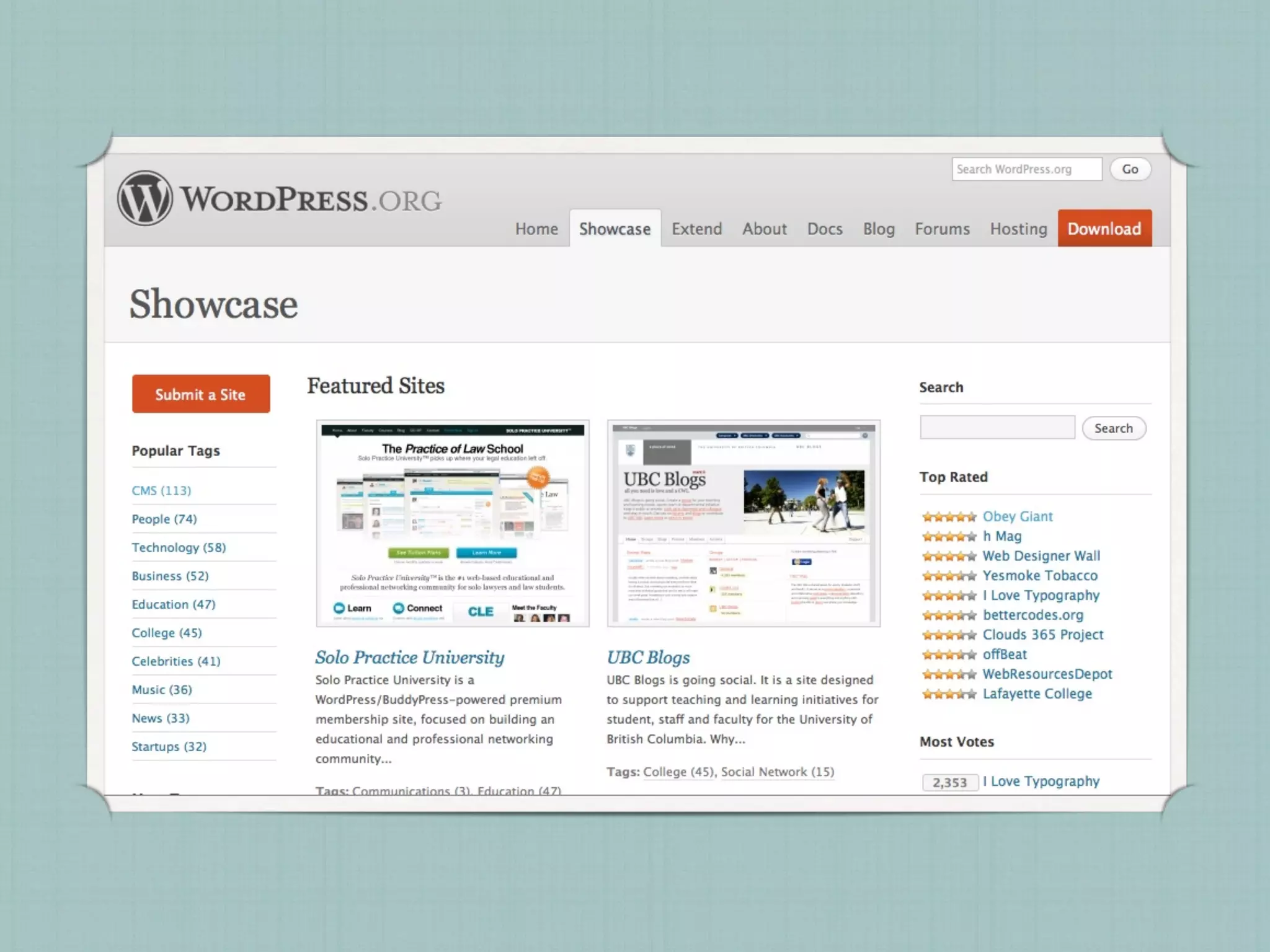Open the UBC Blogs screenshot thumbnail
The image size is (1270, 952).
tap(744, 524)
